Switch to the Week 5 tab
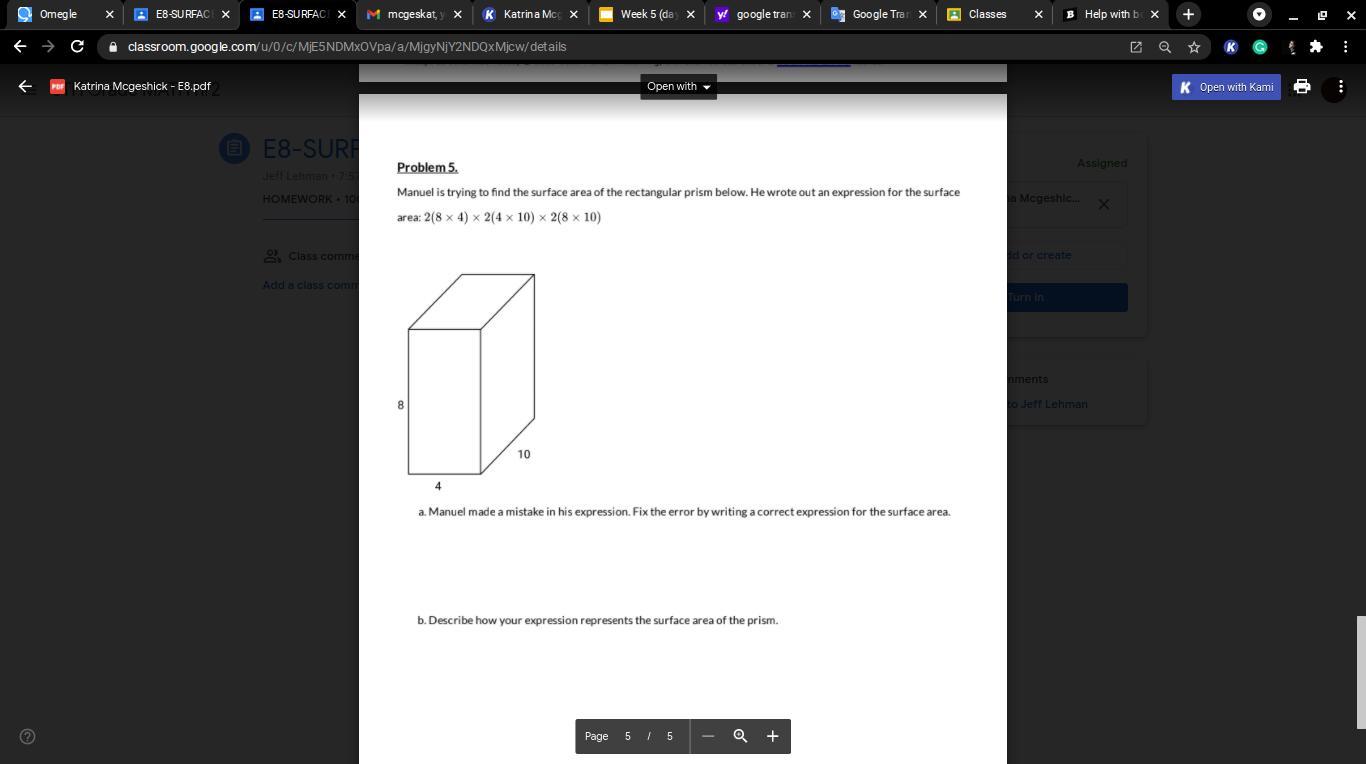Screen dimensions: 1366x764 click(x=647, y=14)
